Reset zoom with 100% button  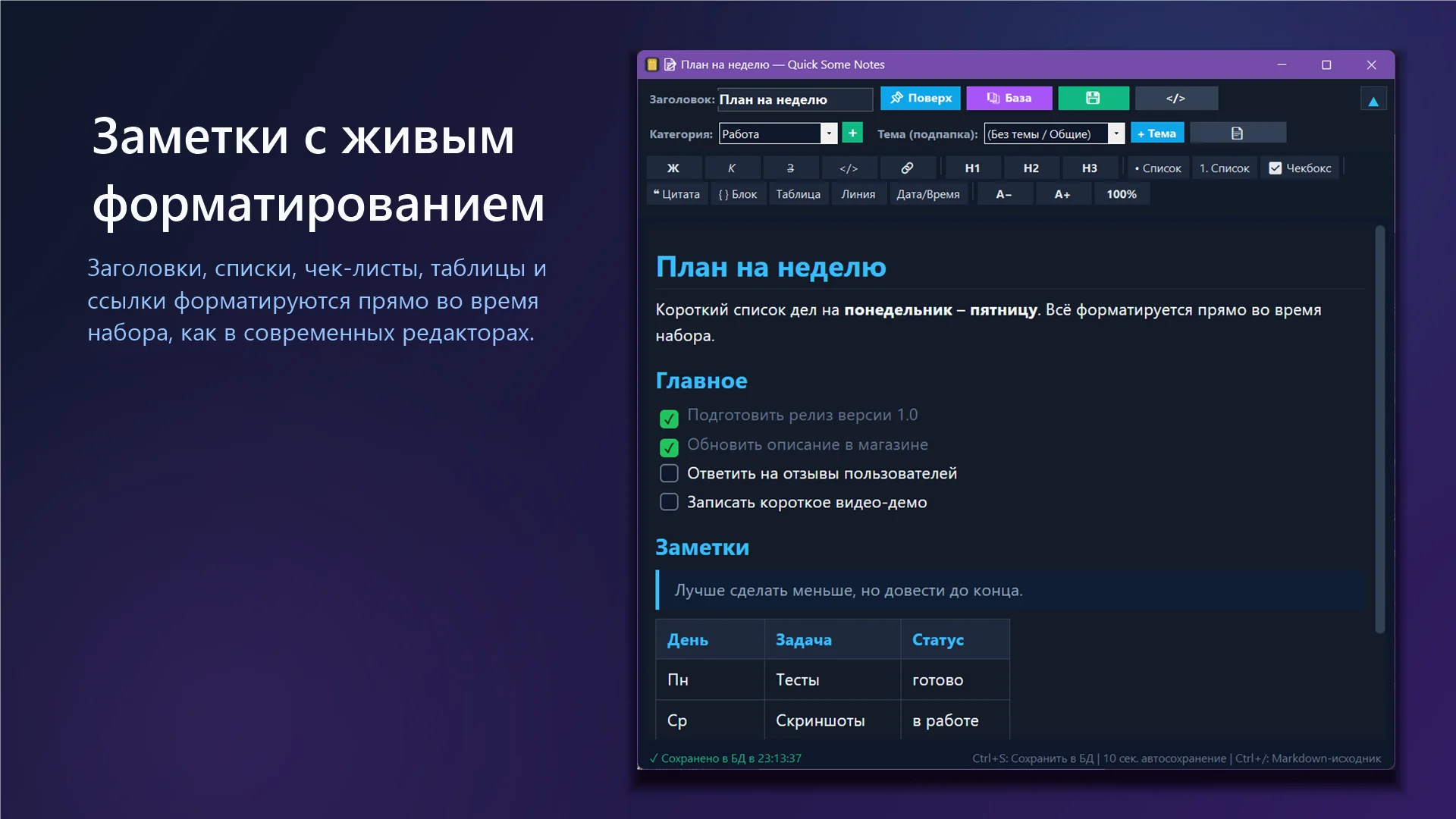point(1121,194)
